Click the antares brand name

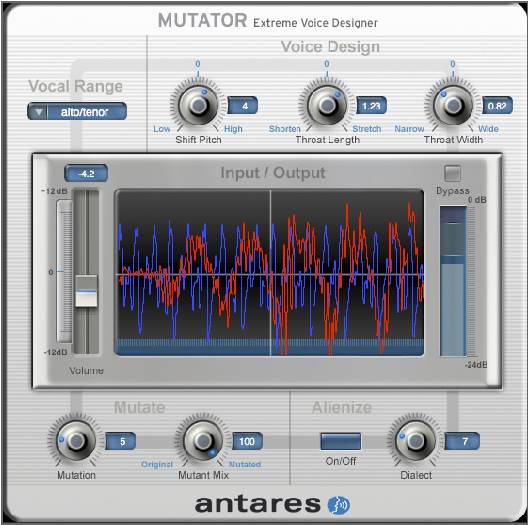tap(258, 504)
